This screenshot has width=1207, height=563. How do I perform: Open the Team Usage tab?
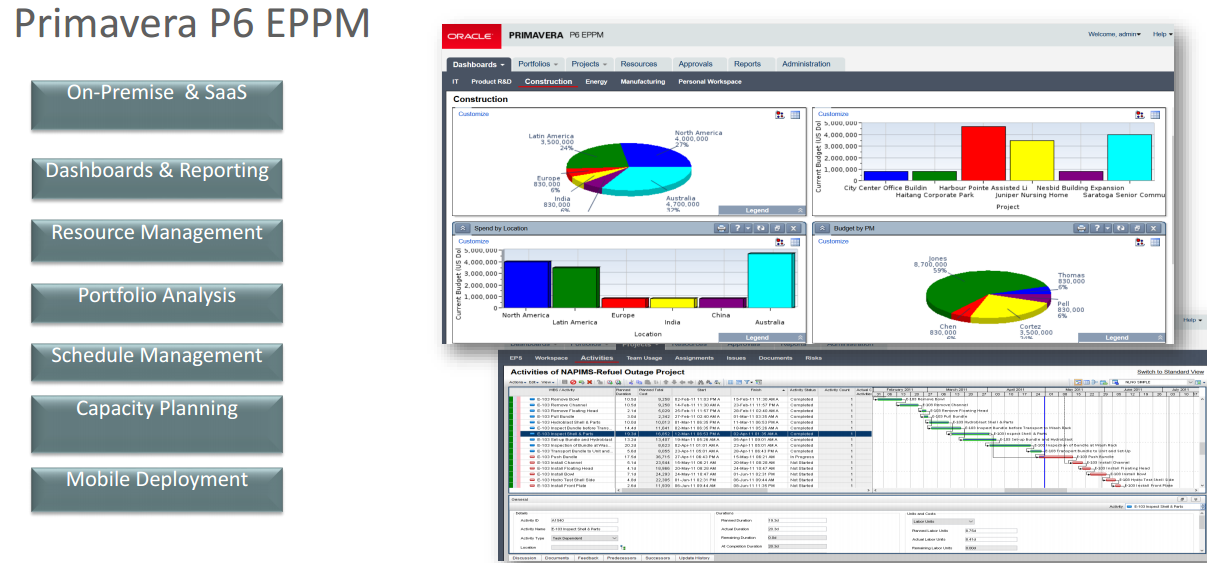click(x=643, y=357)
